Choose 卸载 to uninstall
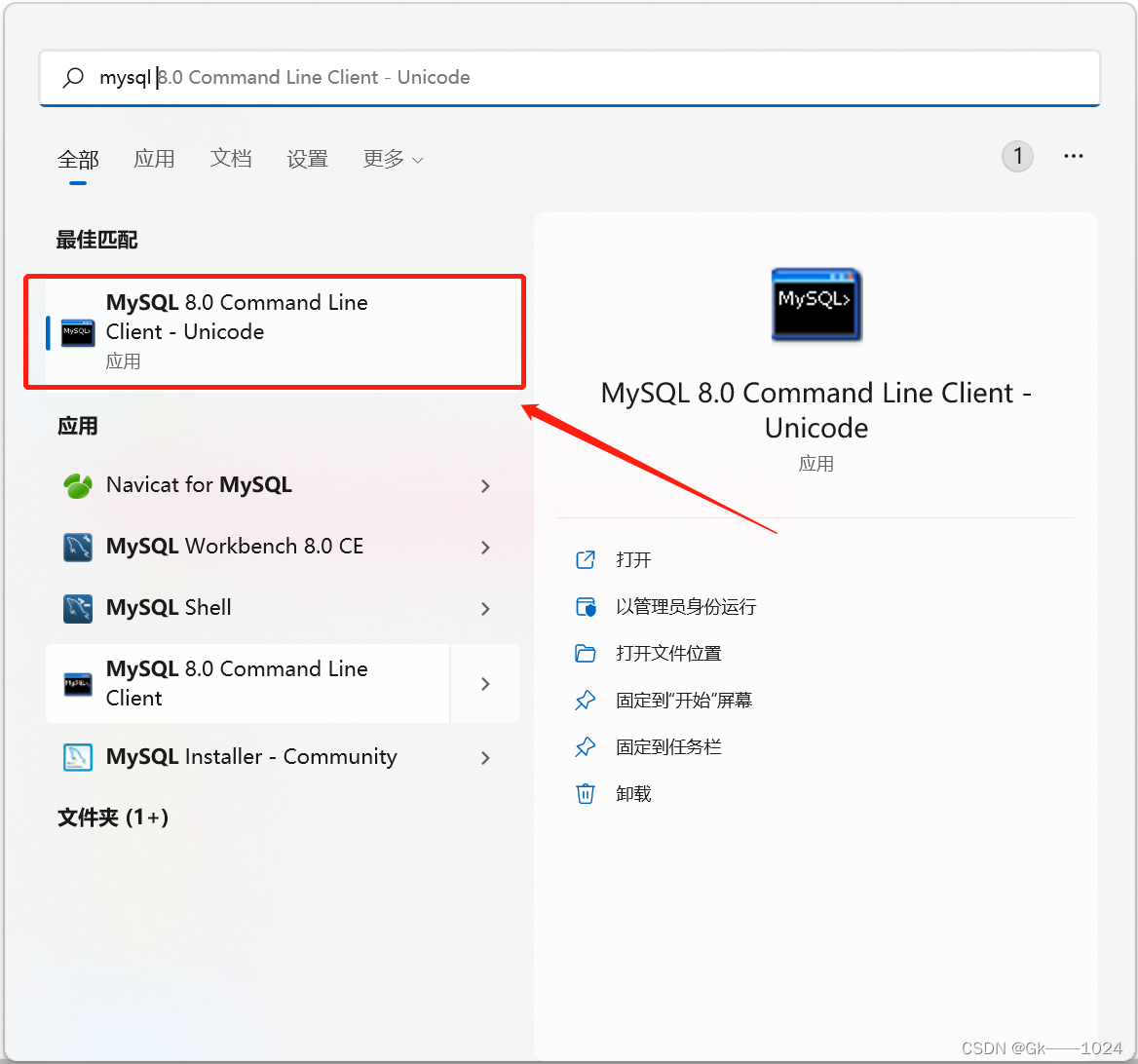The width and height of the screenshot is (1138, 1064). tap(633, 794)
